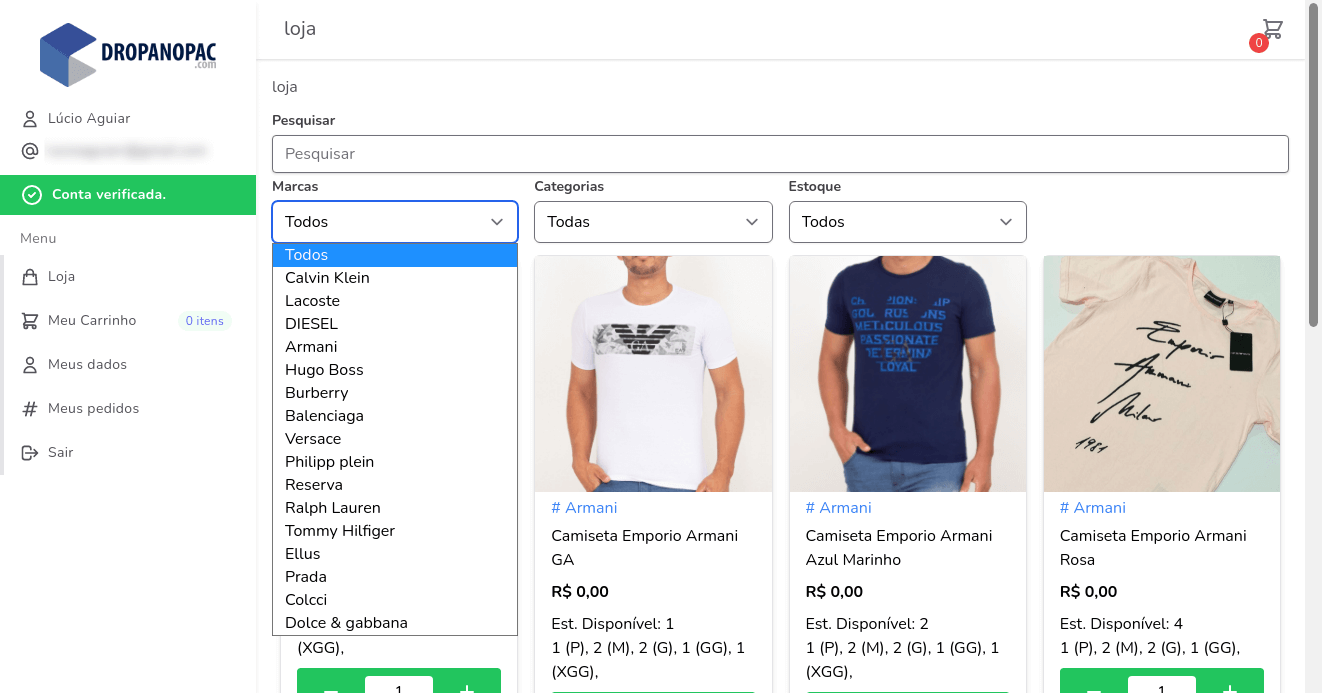Screen dimensions: 1322x693
Task: Select Dolce & gabbana from brand list
Action: click(x=395, y=623)
